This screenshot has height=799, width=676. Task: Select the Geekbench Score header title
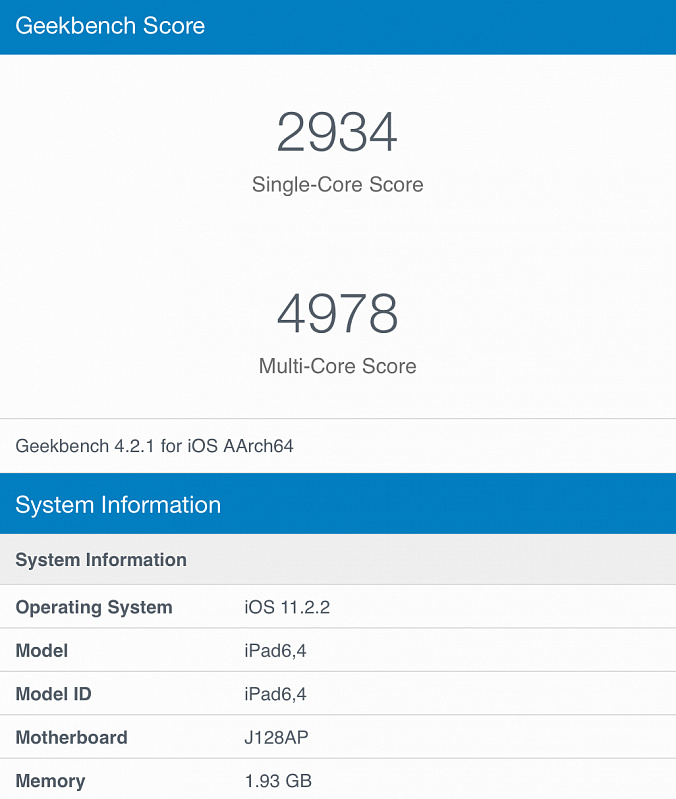tap(110, 26)
